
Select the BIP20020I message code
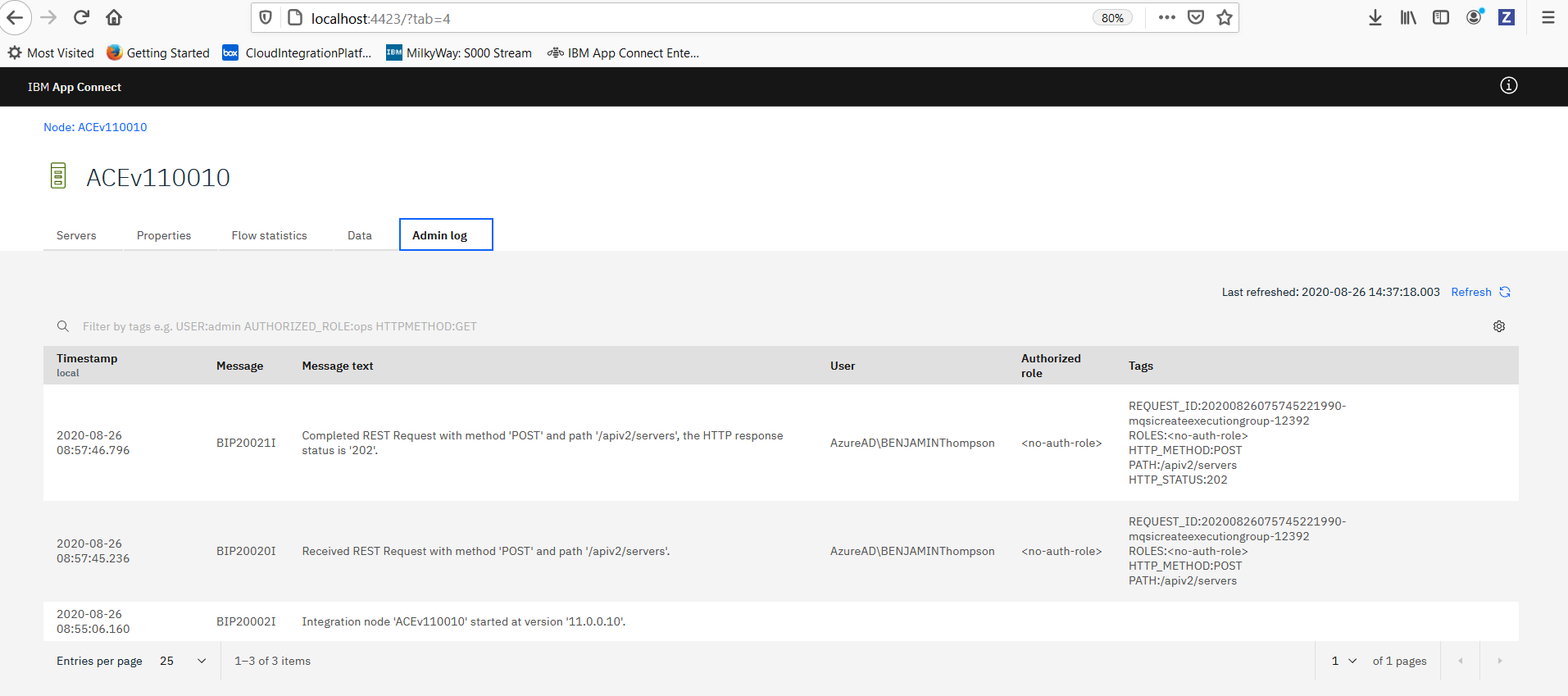point(246,551)
